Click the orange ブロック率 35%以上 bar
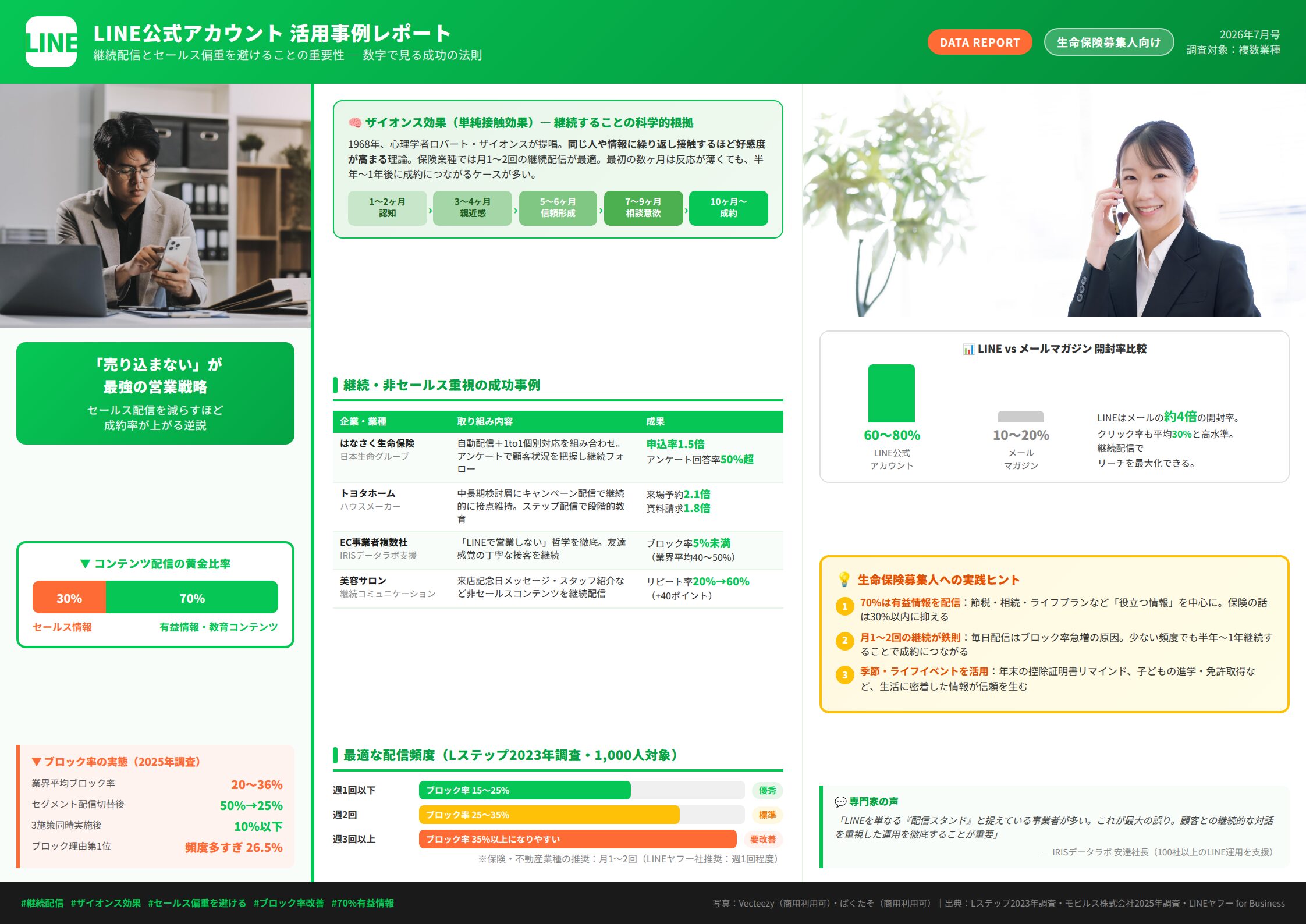Image resolution: width=1306 pixels, height=924 pixels. tap(577, 839)
